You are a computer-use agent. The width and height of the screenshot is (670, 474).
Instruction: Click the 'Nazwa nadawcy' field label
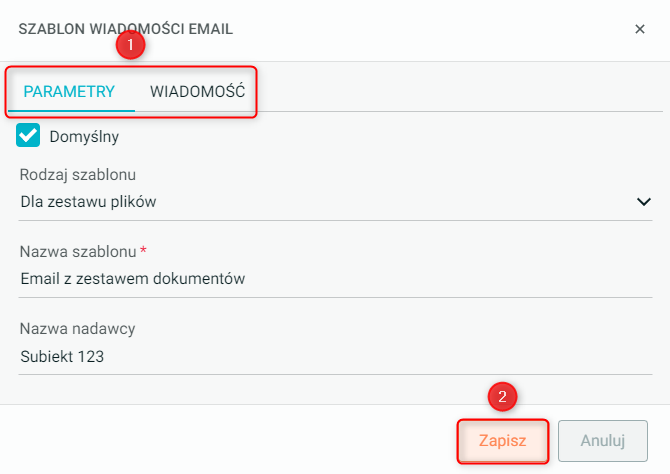[x=77, y=329]
